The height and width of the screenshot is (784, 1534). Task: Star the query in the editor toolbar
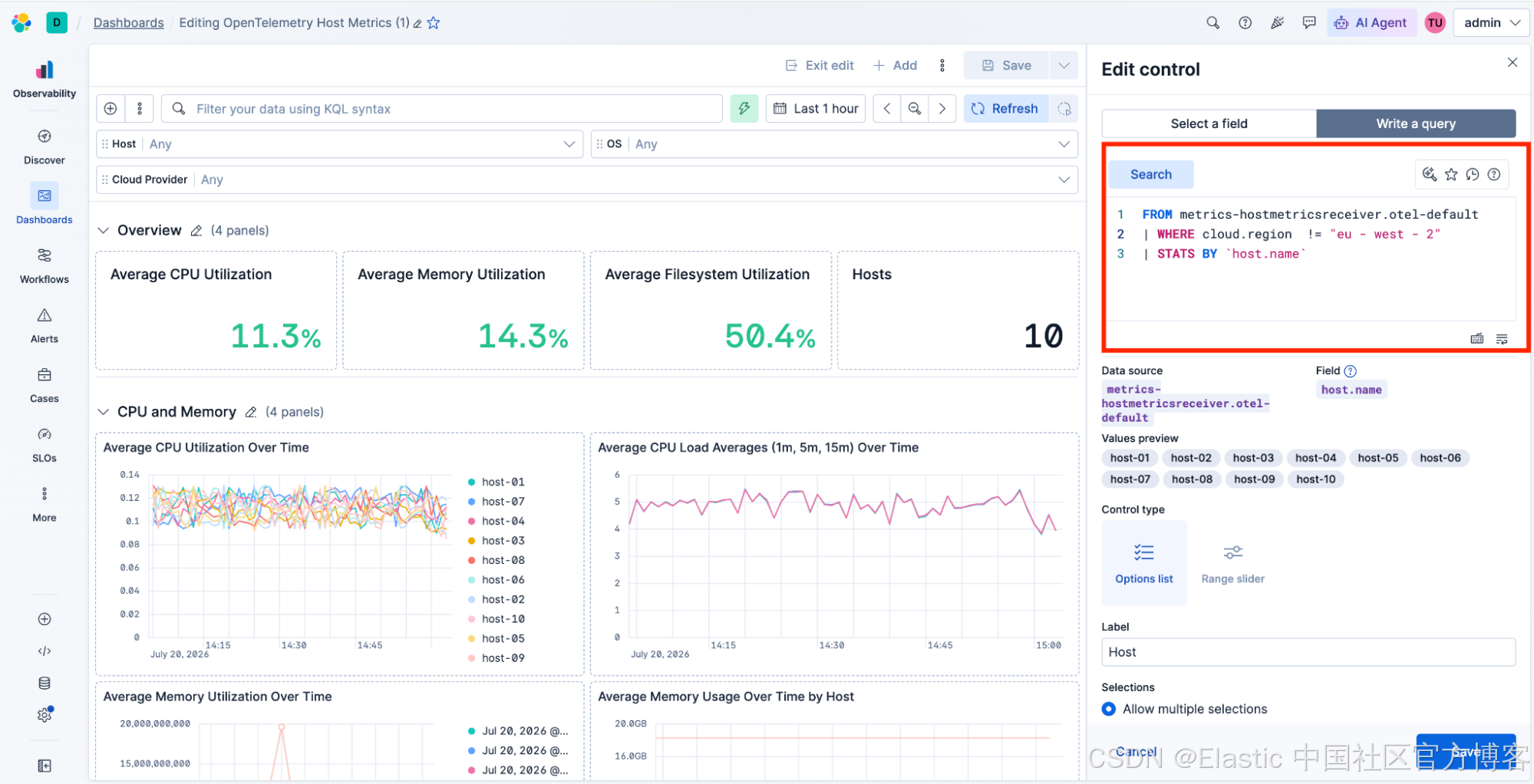pos(1451,174)
